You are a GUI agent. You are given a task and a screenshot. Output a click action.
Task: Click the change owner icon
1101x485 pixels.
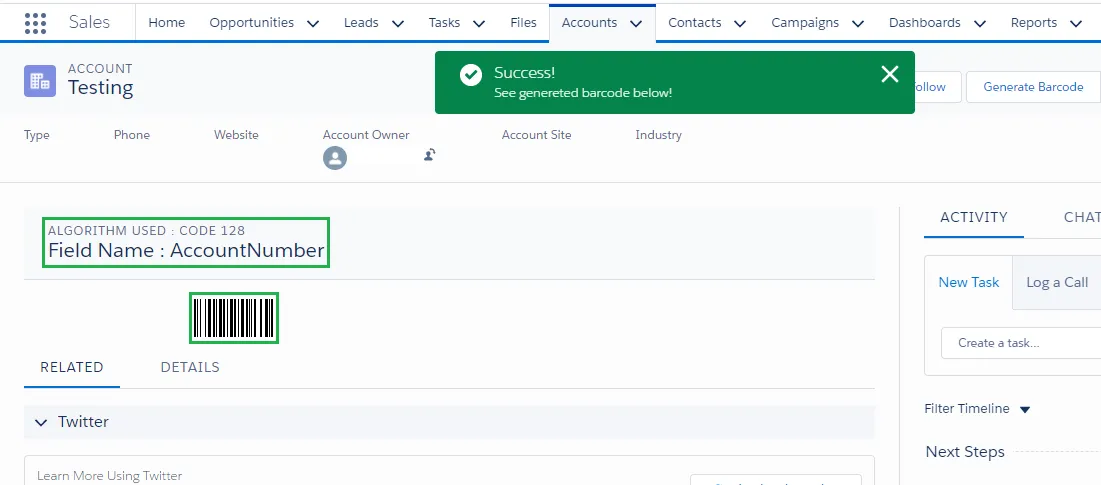pyautogui.click(x=430, y=154)
